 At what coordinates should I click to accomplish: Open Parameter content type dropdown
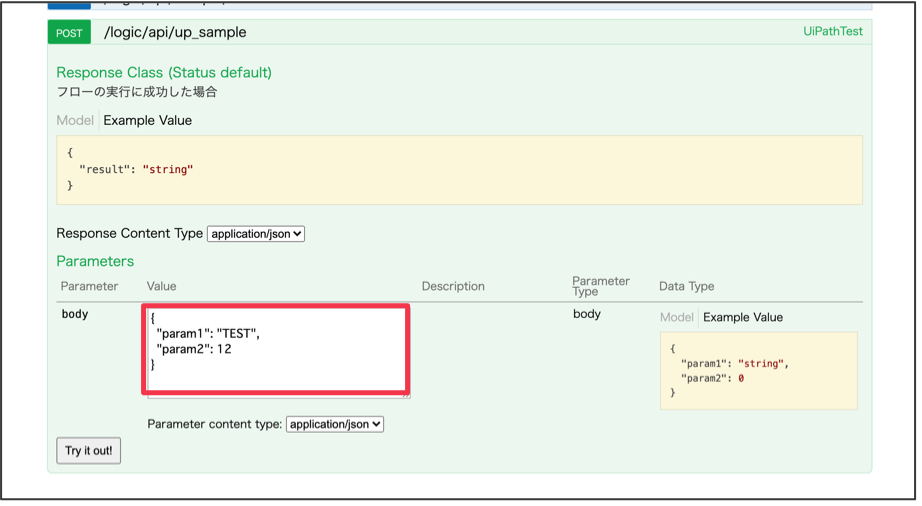tap(335, 424)
